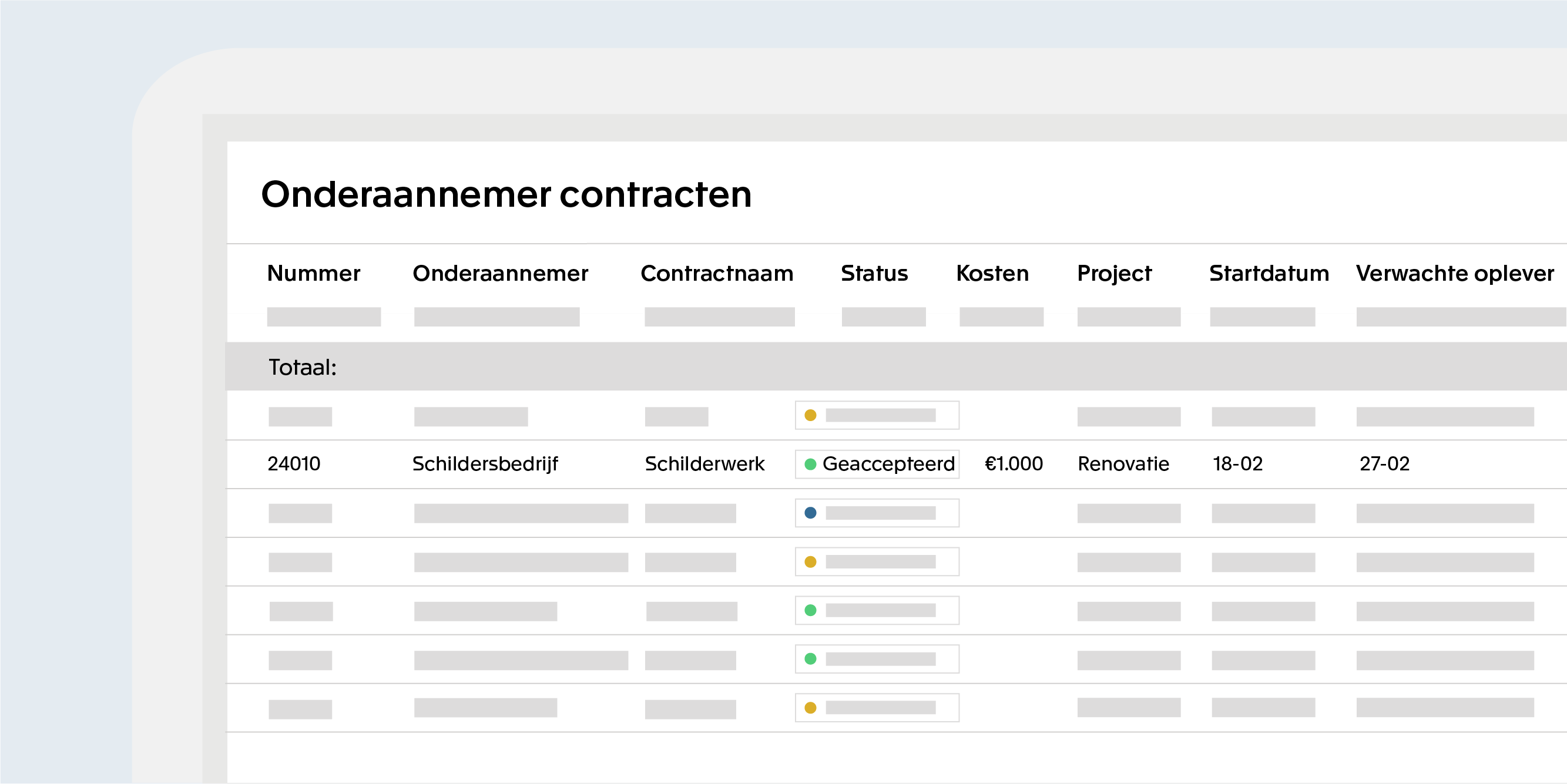Click the €1.000 cost cell
This screenshot has height=784, width=1567.
coord(1014,464)
